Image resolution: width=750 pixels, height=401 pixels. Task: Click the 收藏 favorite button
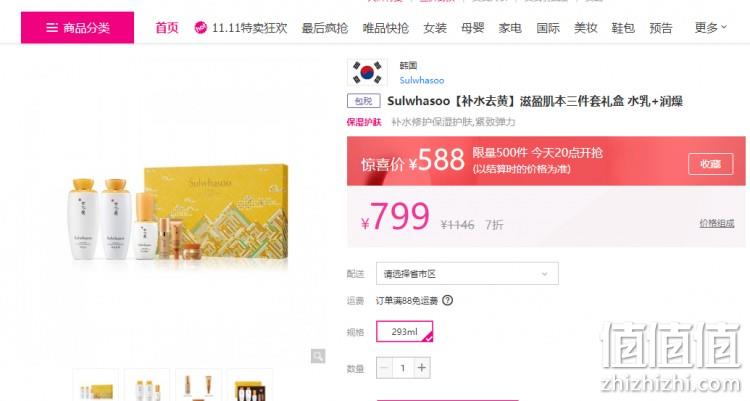click(x=710, y=164)
